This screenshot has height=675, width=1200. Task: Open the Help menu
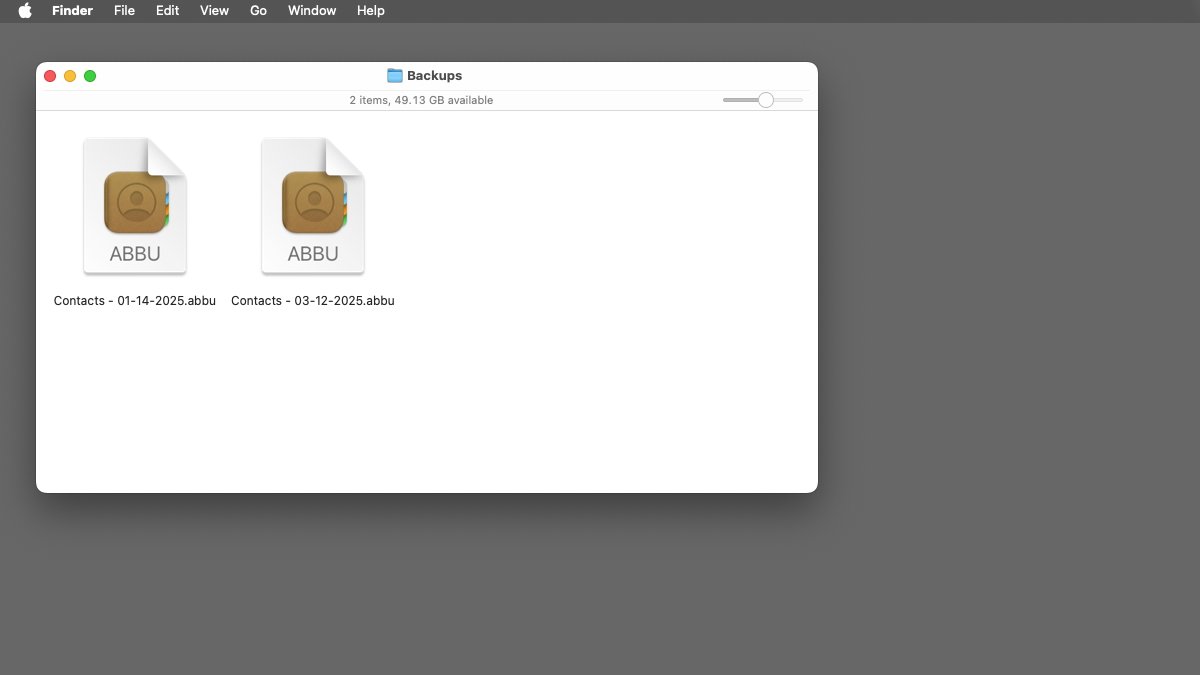pyautogui.click(x=371, y=11)
